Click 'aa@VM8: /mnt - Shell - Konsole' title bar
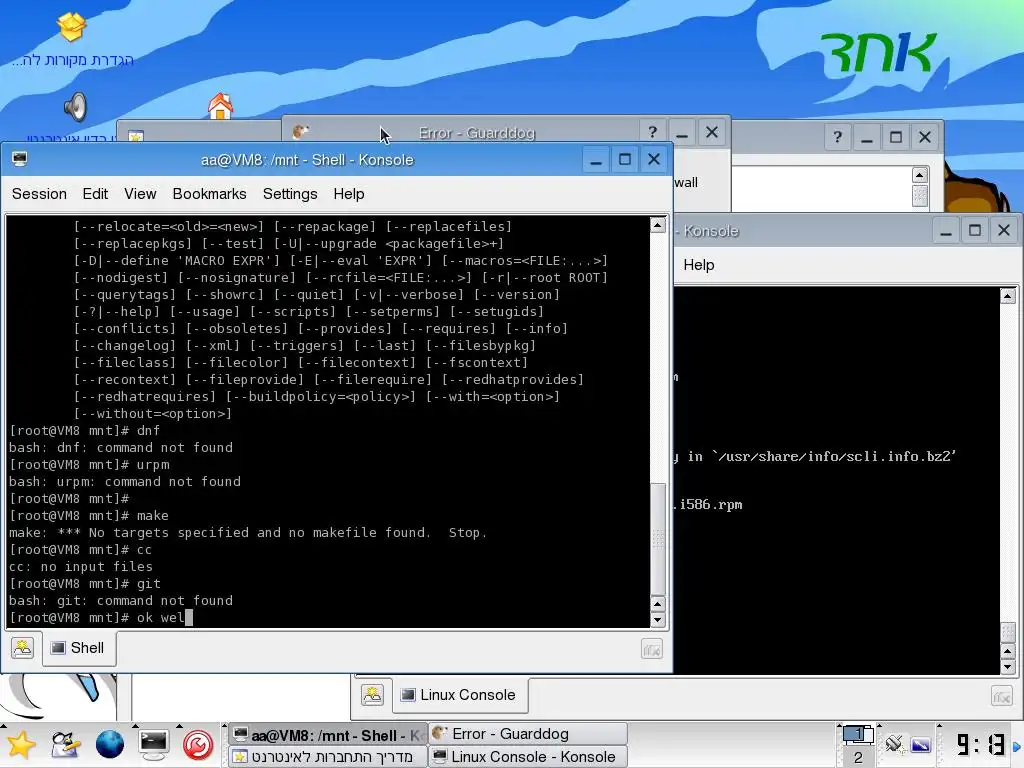 click(307, 160)
